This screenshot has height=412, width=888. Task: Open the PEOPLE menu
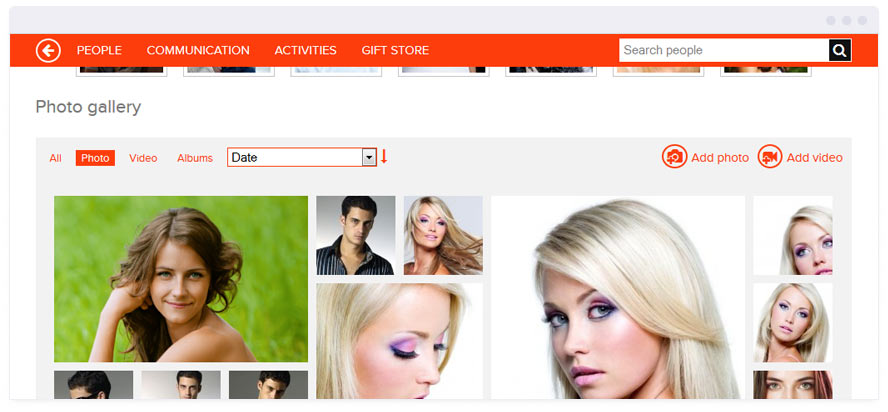[x=99, y=50]
